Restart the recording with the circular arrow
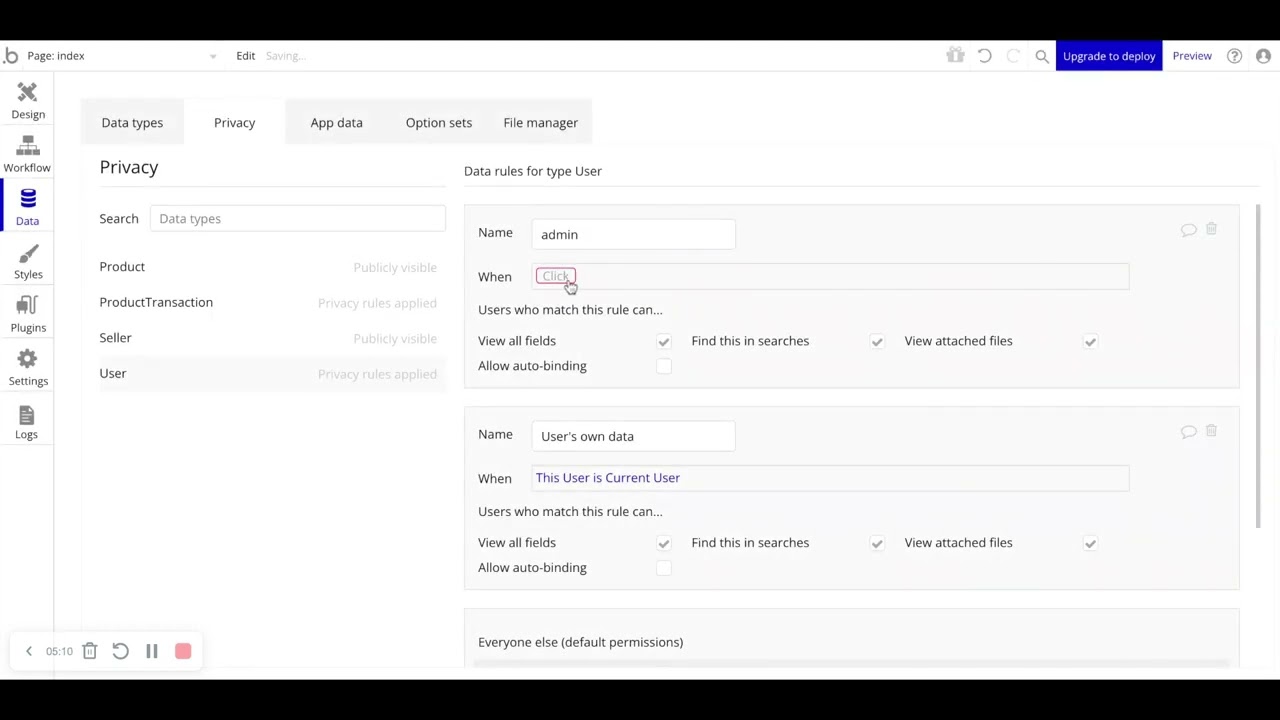 pos(120,651)
